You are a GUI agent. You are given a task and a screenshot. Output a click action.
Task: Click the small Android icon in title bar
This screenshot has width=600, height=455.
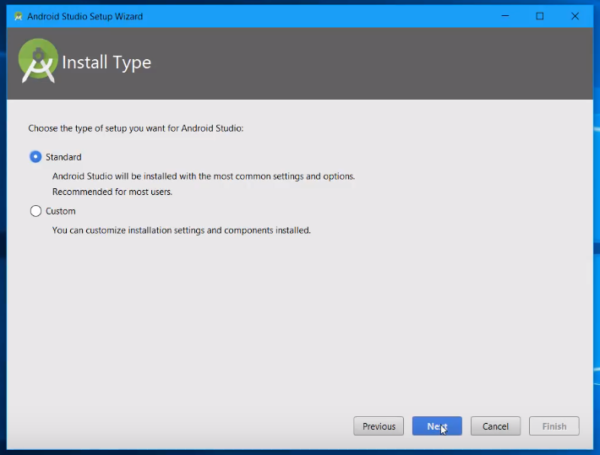17,16
